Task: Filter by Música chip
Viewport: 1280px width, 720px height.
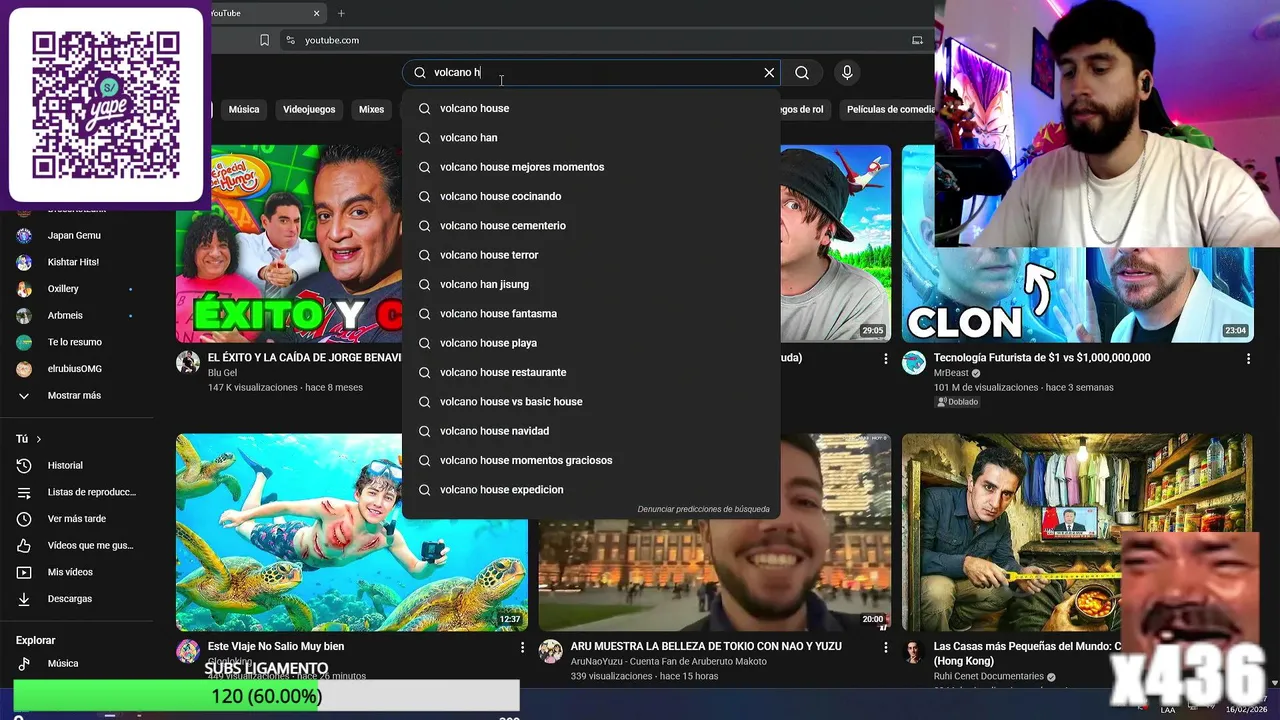Action: pos(244,110)
